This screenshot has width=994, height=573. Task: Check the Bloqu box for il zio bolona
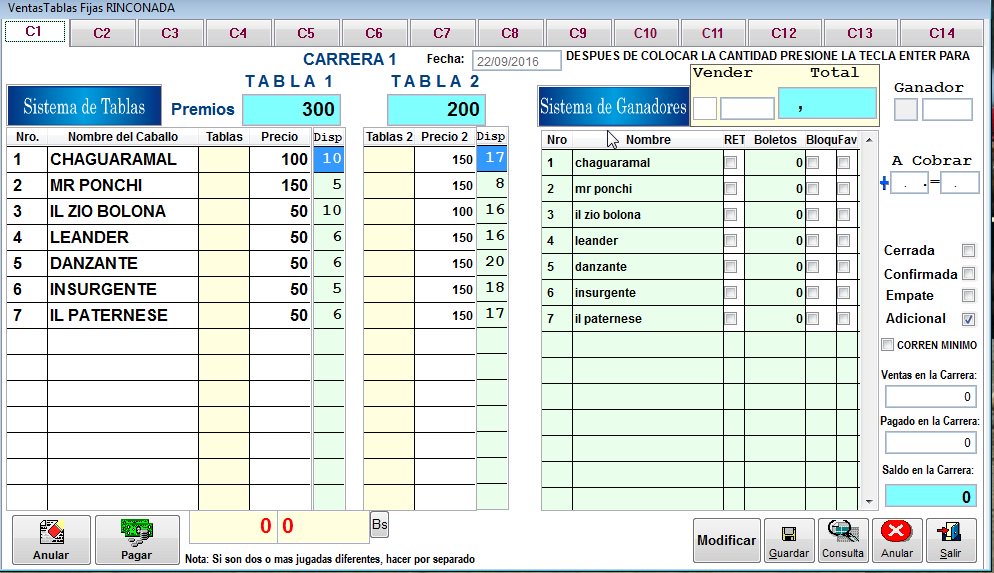tap(813, 215)
